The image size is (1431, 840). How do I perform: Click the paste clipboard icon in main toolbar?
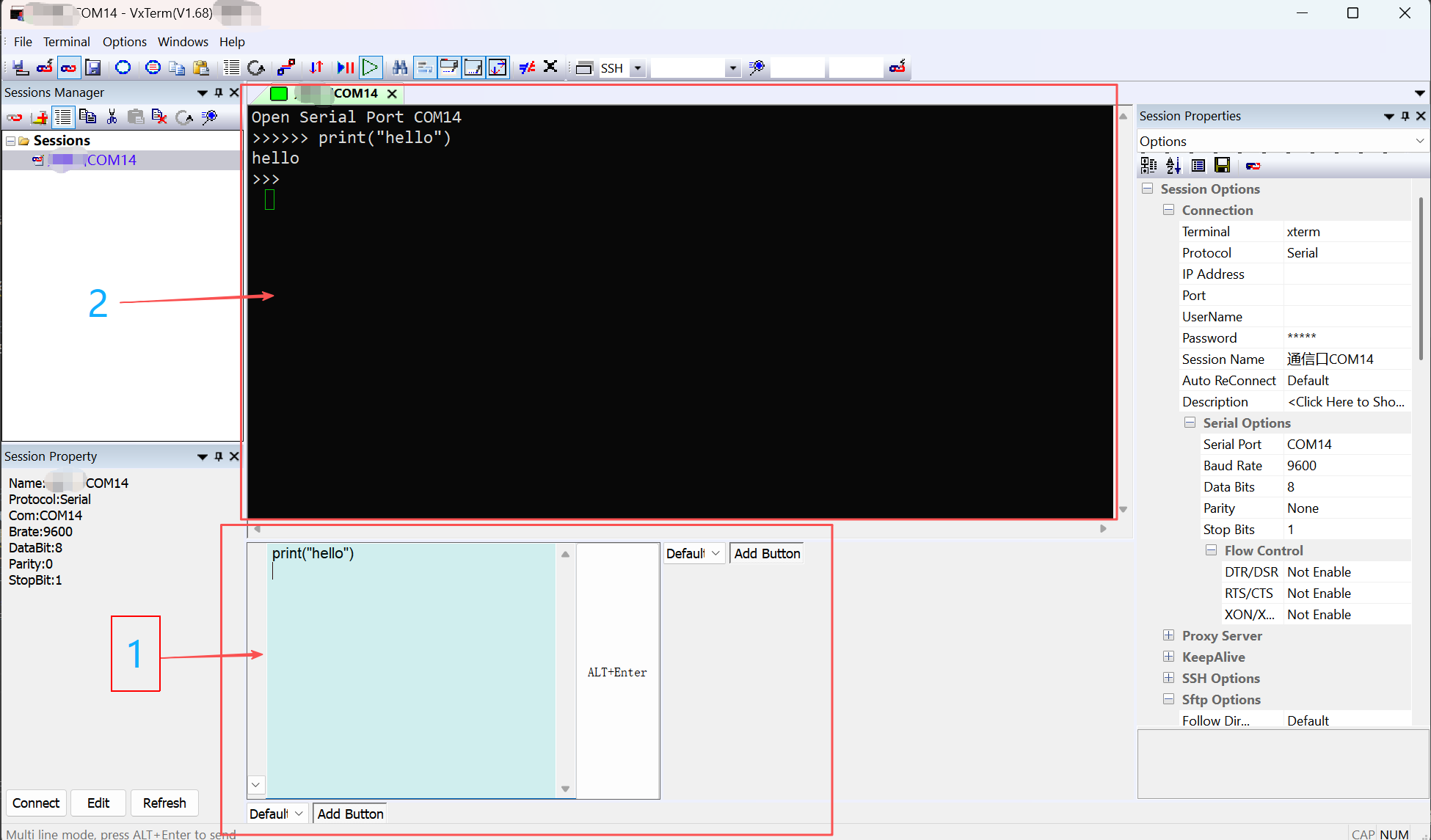click(x=201, y=67)
